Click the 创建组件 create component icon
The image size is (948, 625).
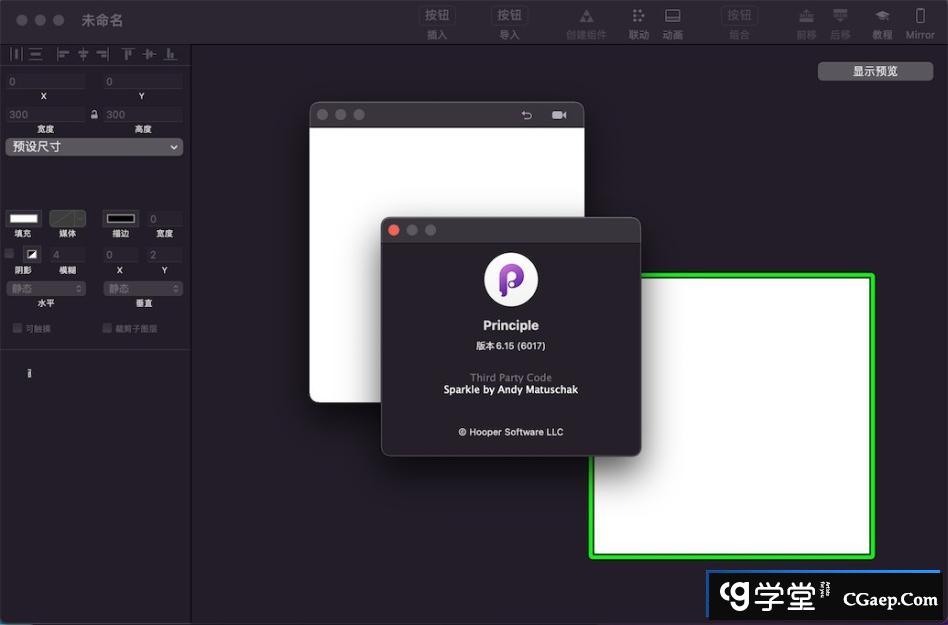(x=586, y=17)
